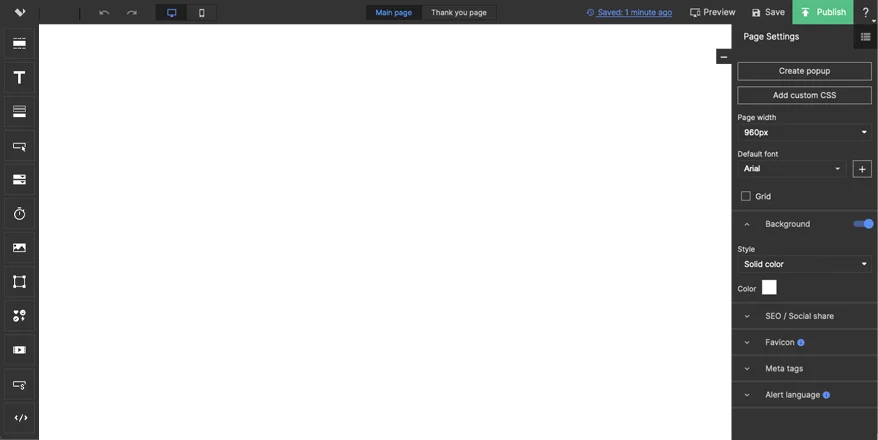878x440 pixels.
Task: Add a Section from the sidebar
Action: pos(19,44)
